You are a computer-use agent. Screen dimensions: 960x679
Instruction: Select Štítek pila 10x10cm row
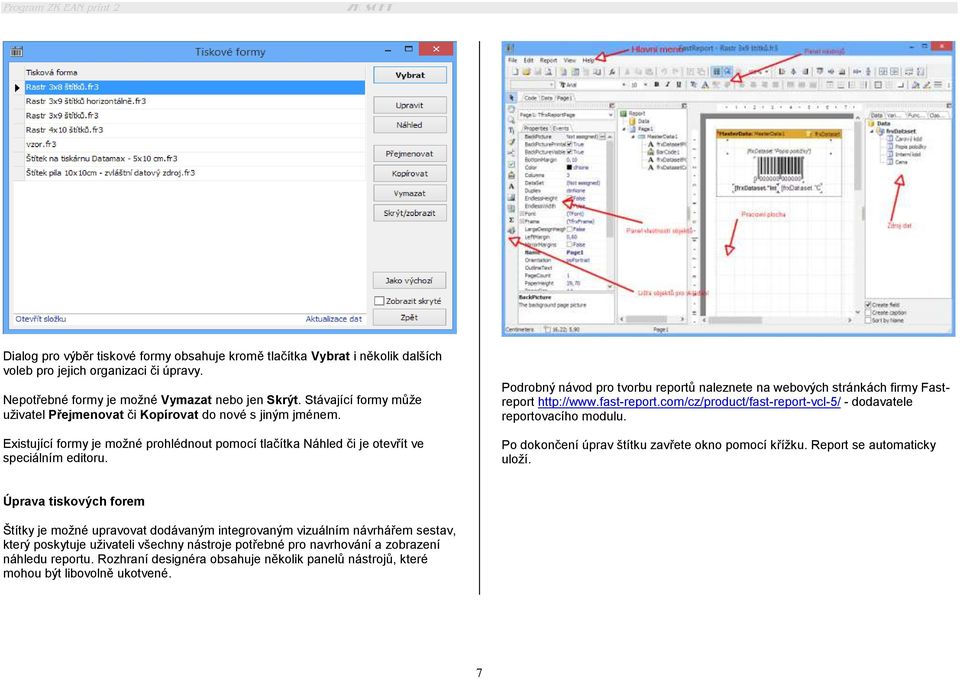195,173
